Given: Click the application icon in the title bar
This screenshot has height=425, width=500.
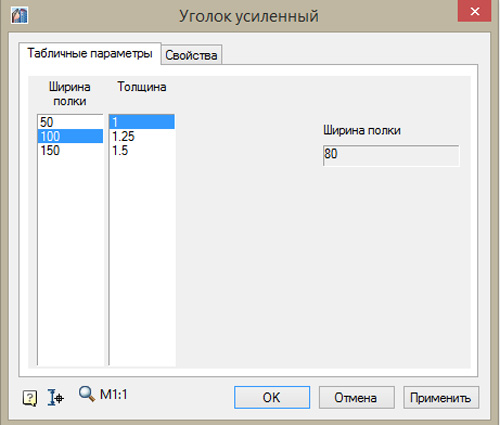Looking at the screenshot, I should (x=19, y=16).
